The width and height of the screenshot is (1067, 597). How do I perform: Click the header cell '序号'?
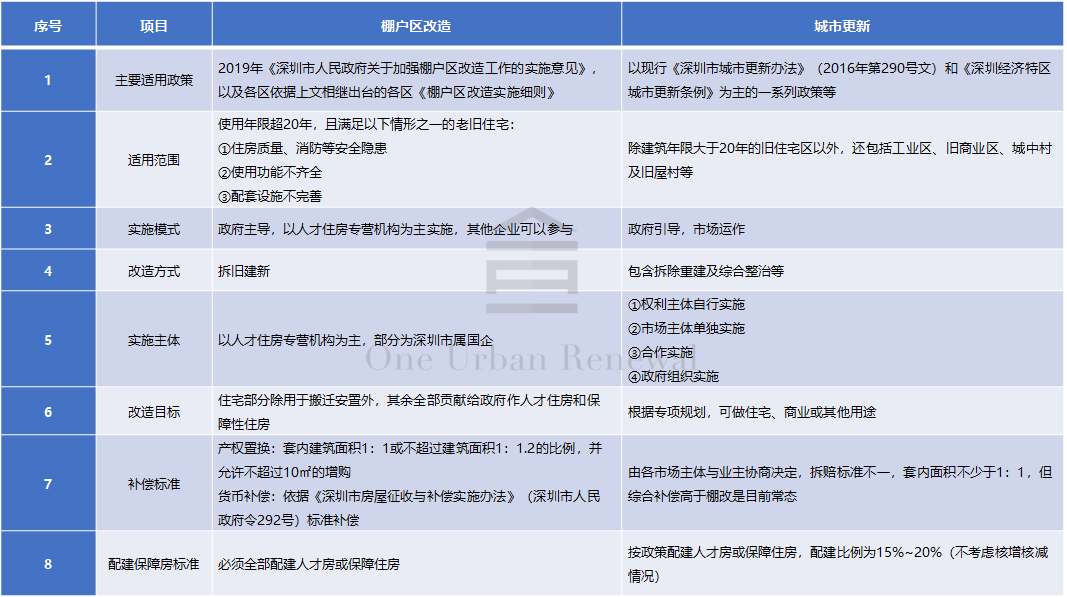pos(48,25)
